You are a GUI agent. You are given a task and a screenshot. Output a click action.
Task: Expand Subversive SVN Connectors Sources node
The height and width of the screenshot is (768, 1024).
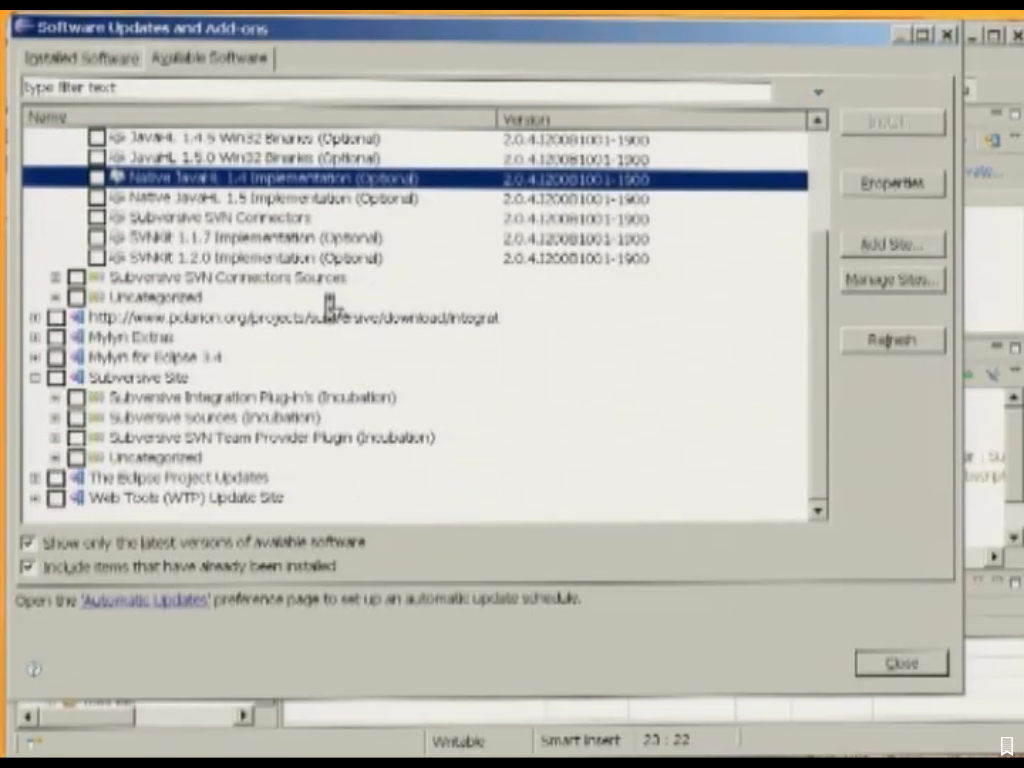point(56,278)
